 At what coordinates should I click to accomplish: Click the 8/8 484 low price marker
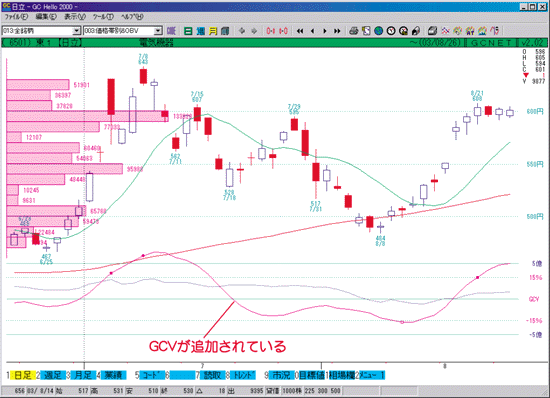(x=381, y=241)
